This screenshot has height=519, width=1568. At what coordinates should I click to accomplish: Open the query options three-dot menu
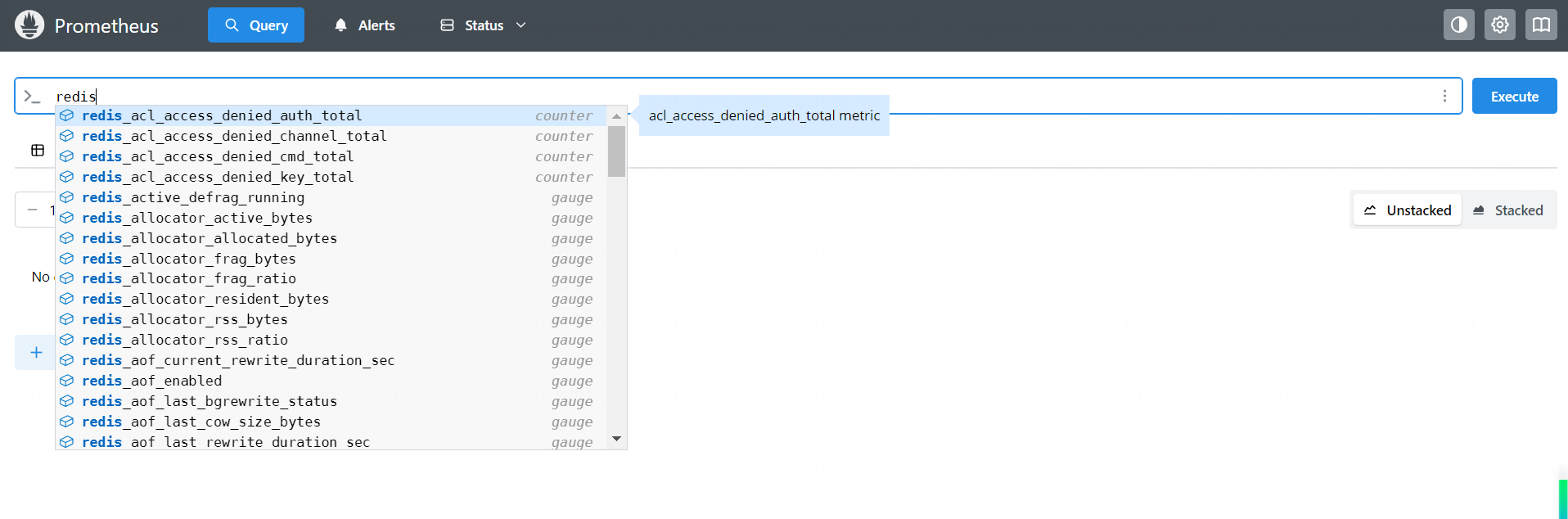[1444, 96]
